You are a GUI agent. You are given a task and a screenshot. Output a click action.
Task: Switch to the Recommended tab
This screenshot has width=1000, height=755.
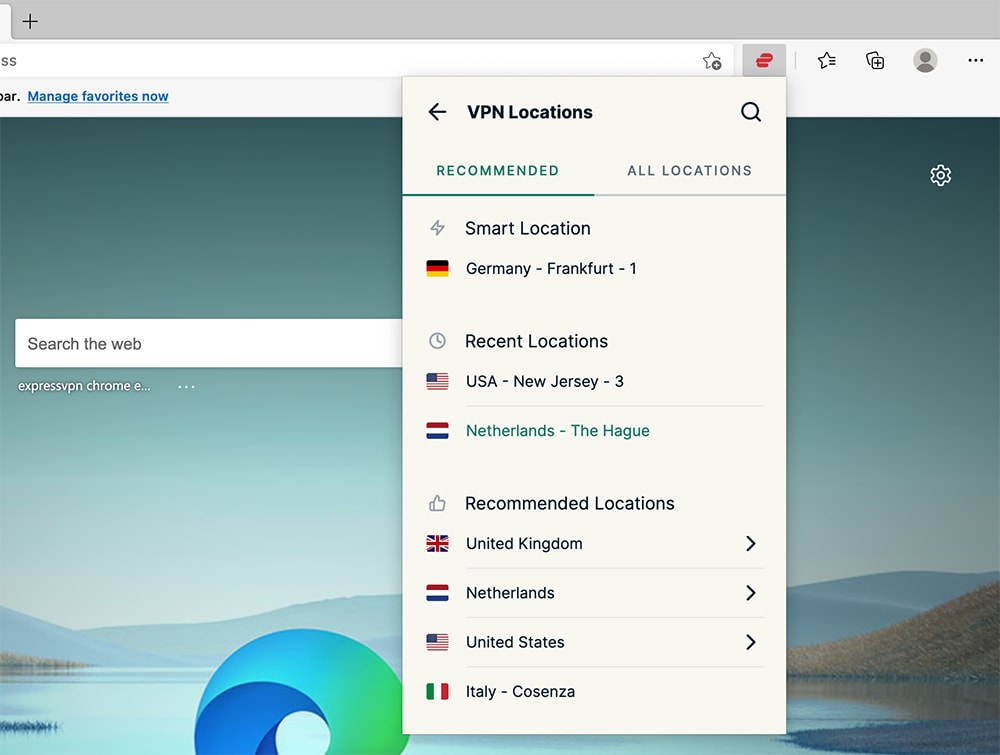pos(497,171)
